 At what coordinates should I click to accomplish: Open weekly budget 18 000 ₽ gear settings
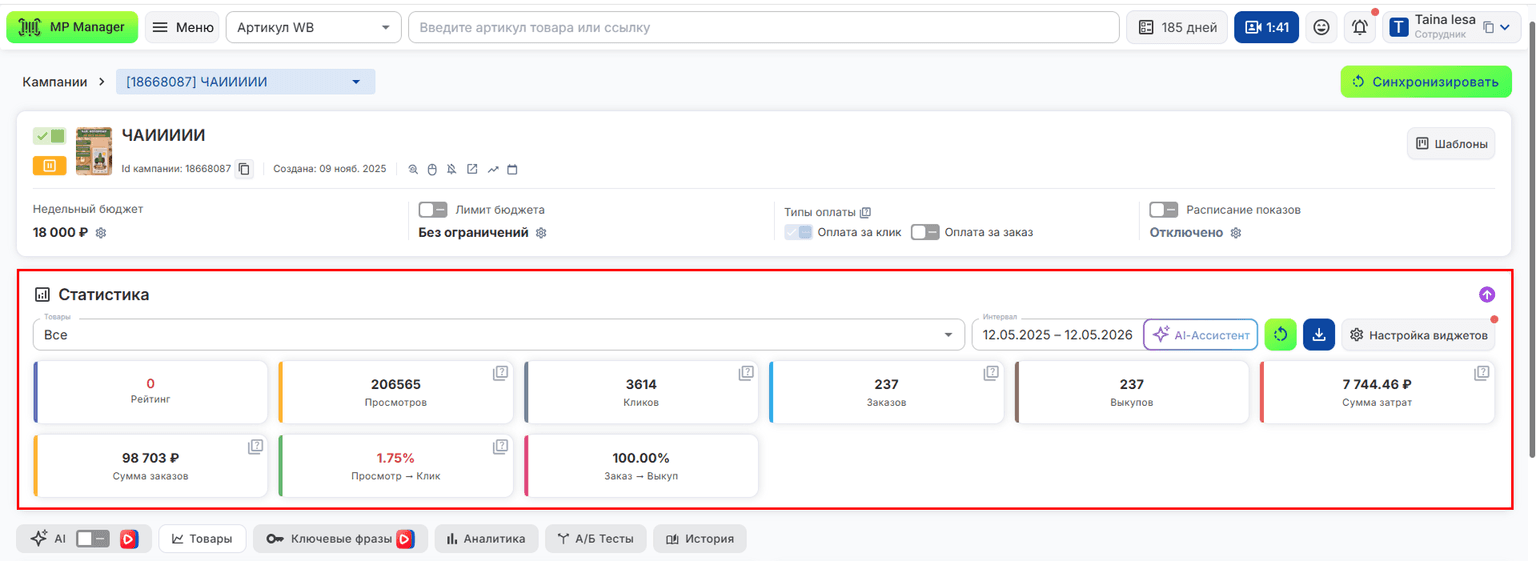[x=101, y=233]
